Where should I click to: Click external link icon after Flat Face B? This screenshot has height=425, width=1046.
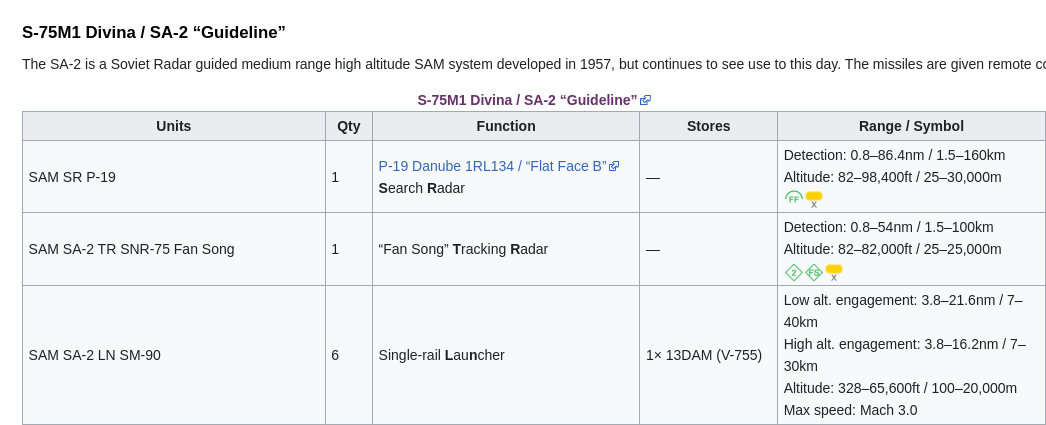click(614, 166)
